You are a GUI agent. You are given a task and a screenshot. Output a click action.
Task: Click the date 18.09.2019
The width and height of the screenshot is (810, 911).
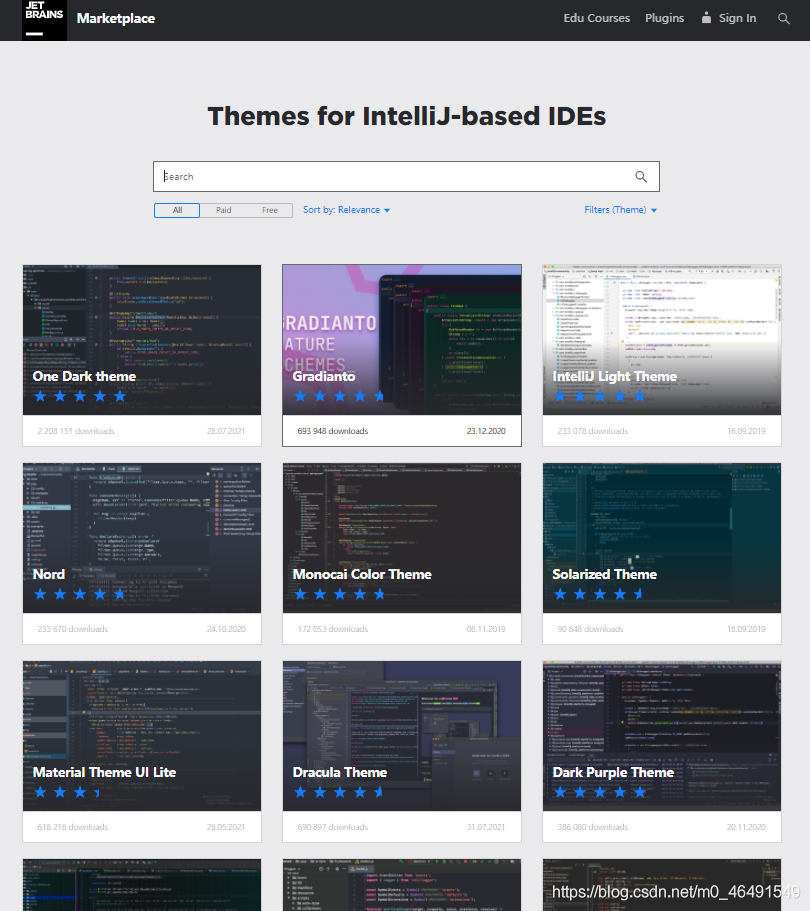pyautogui.click(x=746, y=629)
